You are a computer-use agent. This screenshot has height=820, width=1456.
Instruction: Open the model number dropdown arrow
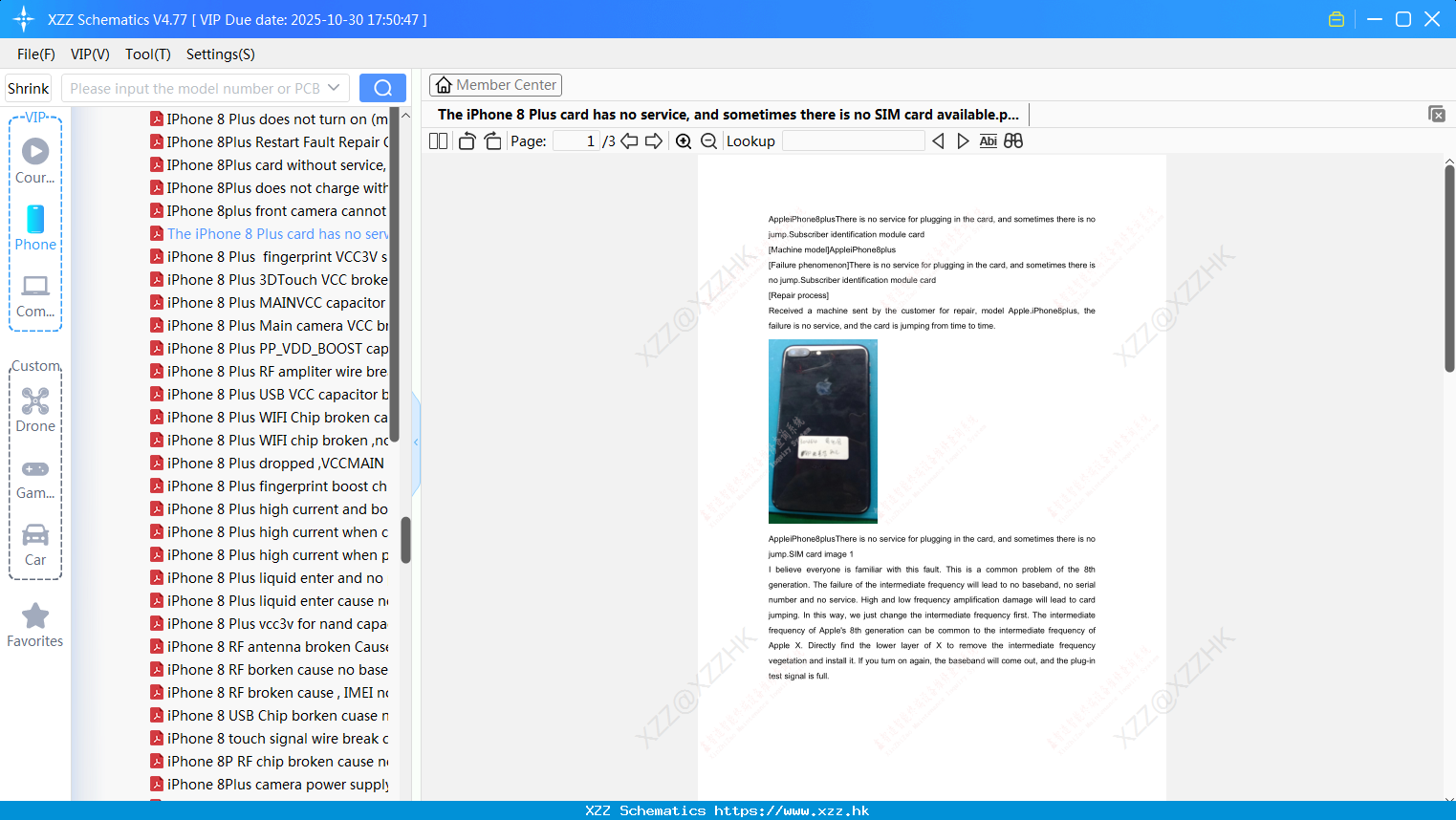(334, 88)
